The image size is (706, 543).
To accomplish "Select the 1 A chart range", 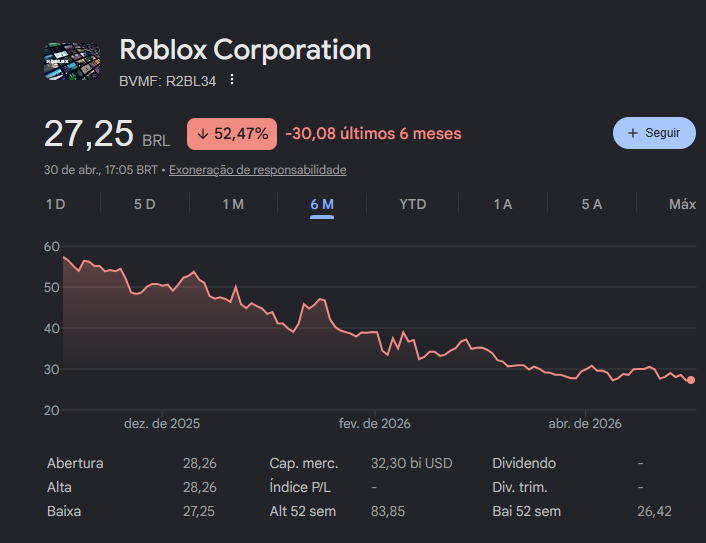I will (x=503, y=204).
